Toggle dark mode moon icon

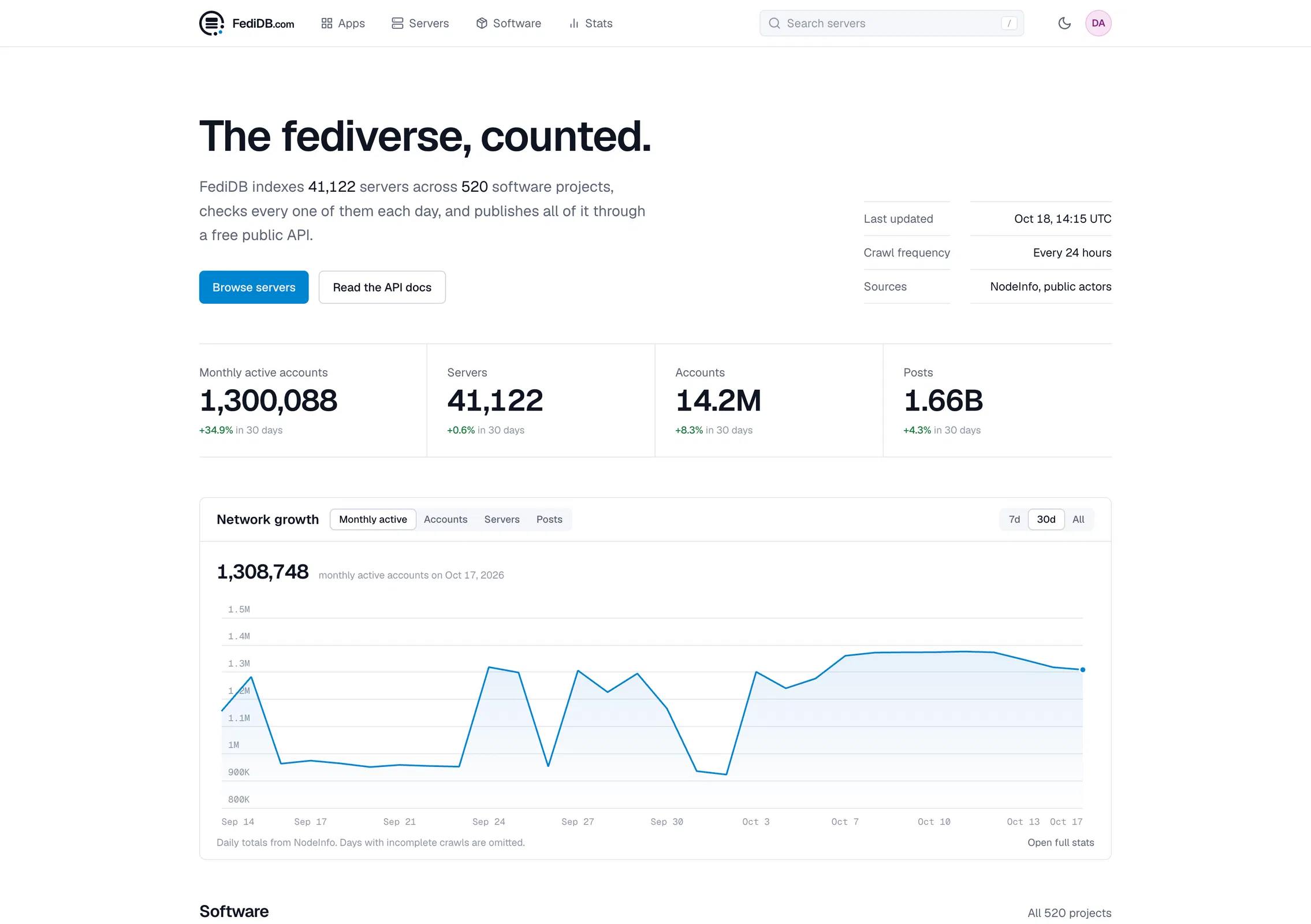[x=1064, y=23]
